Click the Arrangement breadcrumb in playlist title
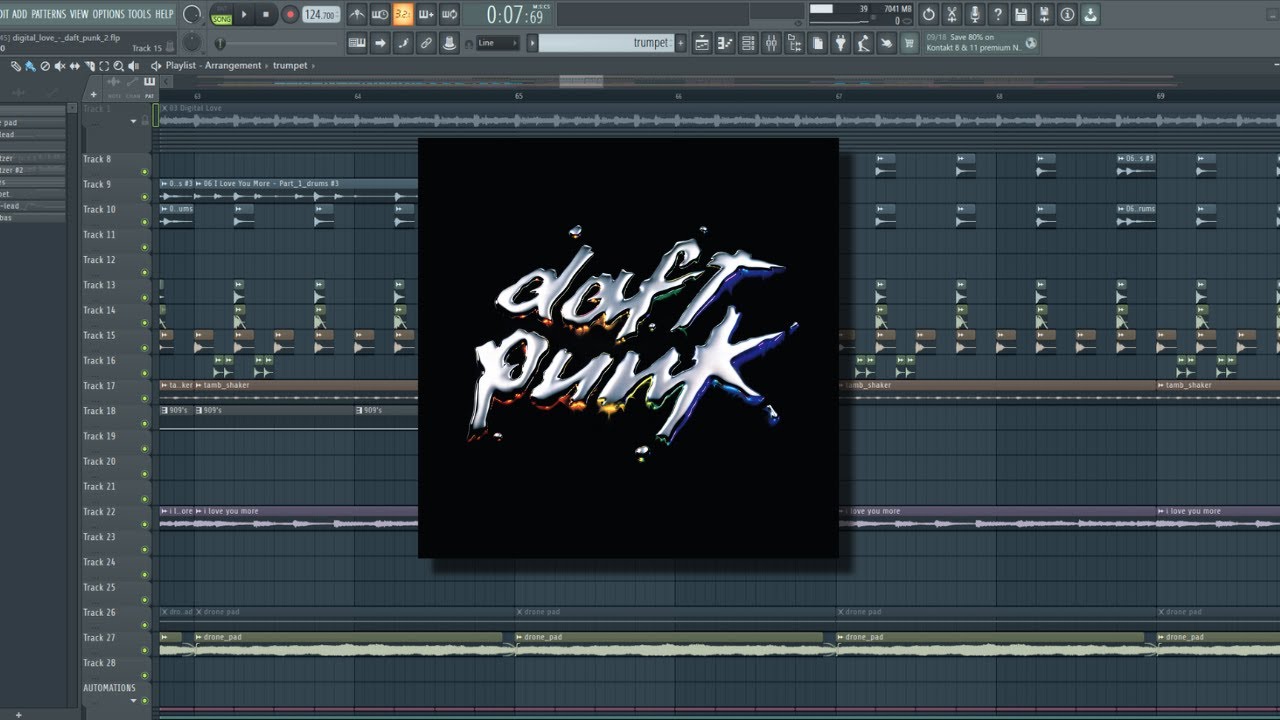 [x=234, y=65]
